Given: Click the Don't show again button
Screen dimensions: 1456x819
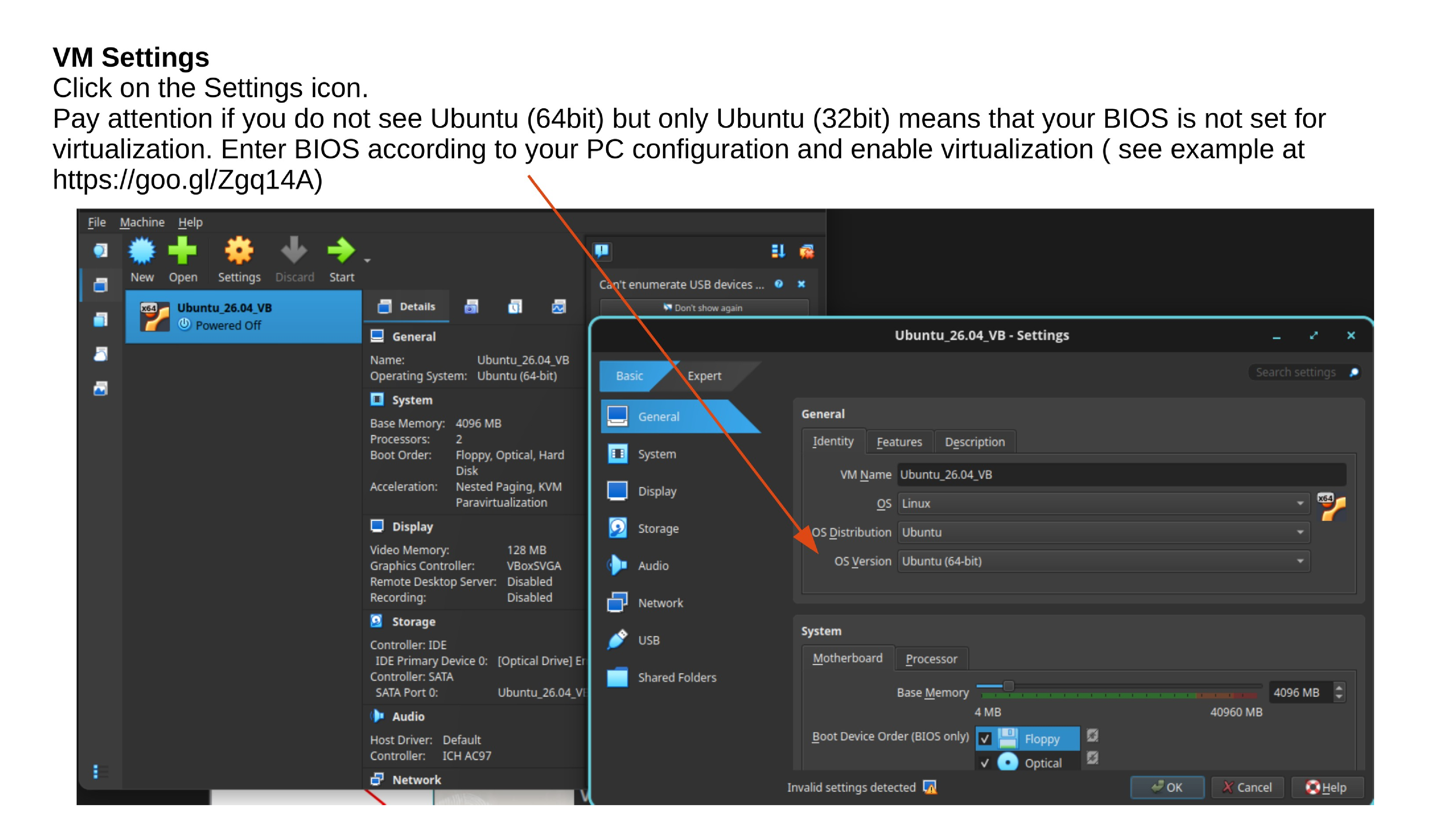Looking at the screenshot, I should [704, 308].
